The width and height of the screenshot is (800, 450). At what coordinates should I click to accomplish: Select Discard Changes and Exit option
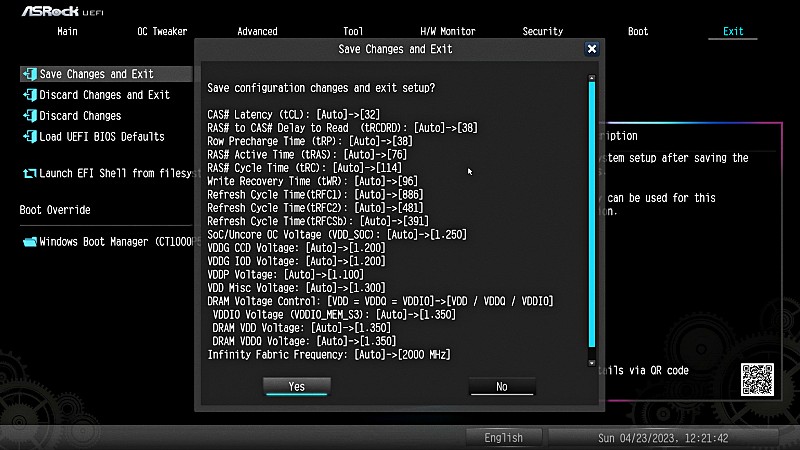pyautogui.click(x=104, y=95)
